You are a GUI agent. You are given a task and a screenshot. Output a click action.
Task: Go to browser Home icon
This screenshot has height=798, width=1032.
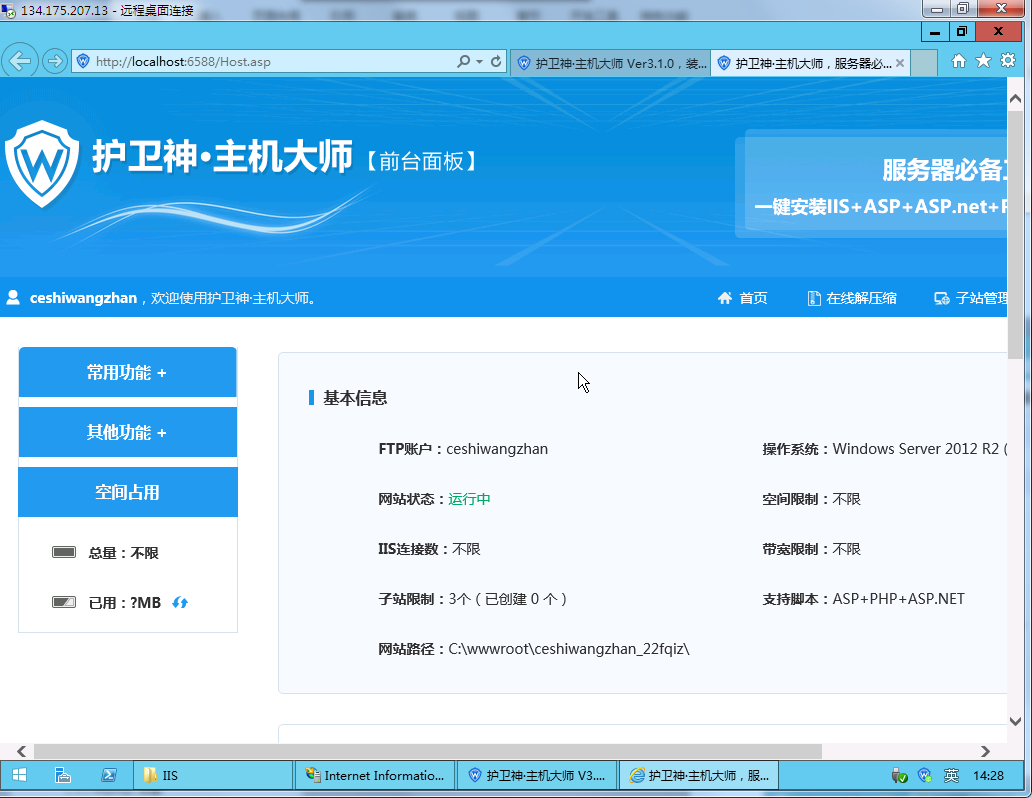click(959, 61)
